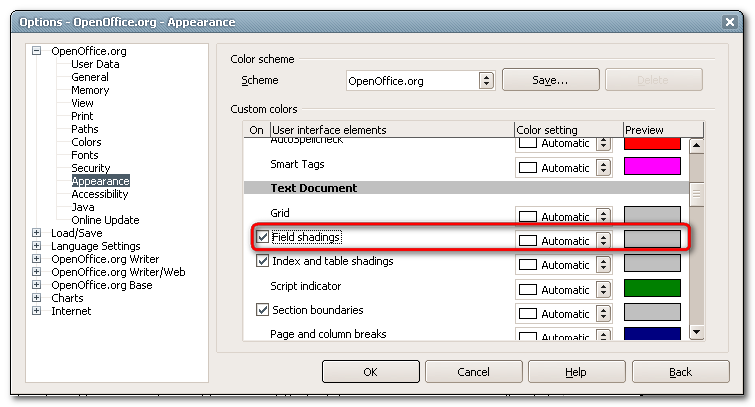Expand the Charts tree node
Viewport: 755px width, 407px height.
[x=37, y=298]
